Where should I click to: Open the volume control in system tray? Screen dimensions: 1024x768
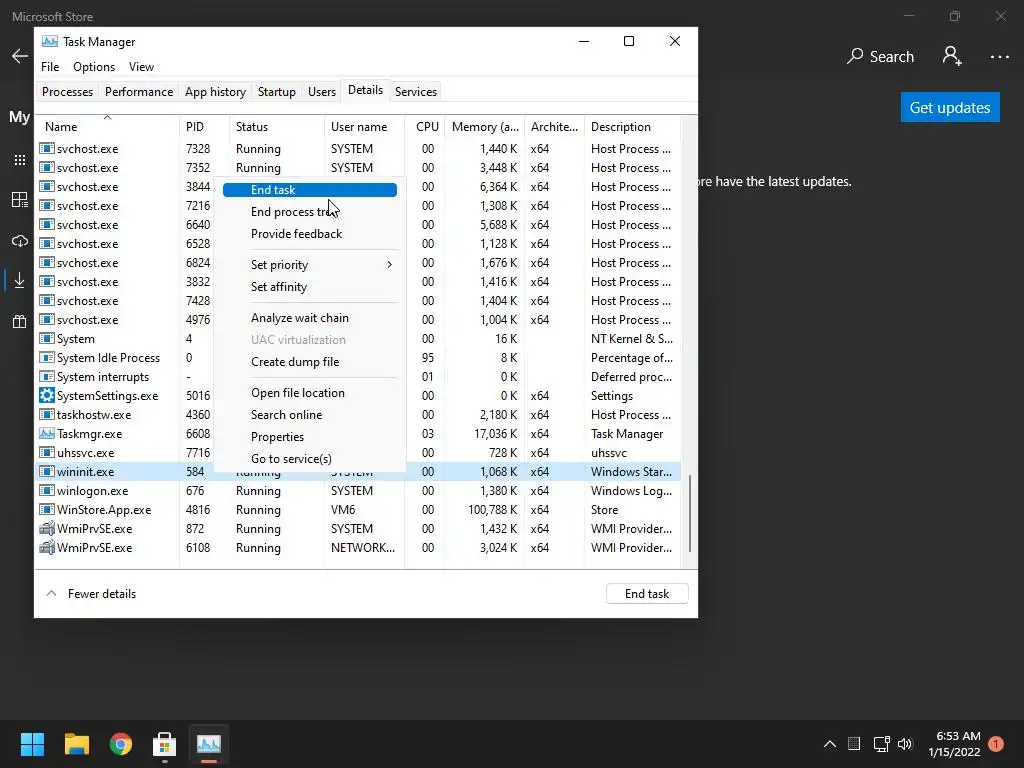click(x=905, y=744)
